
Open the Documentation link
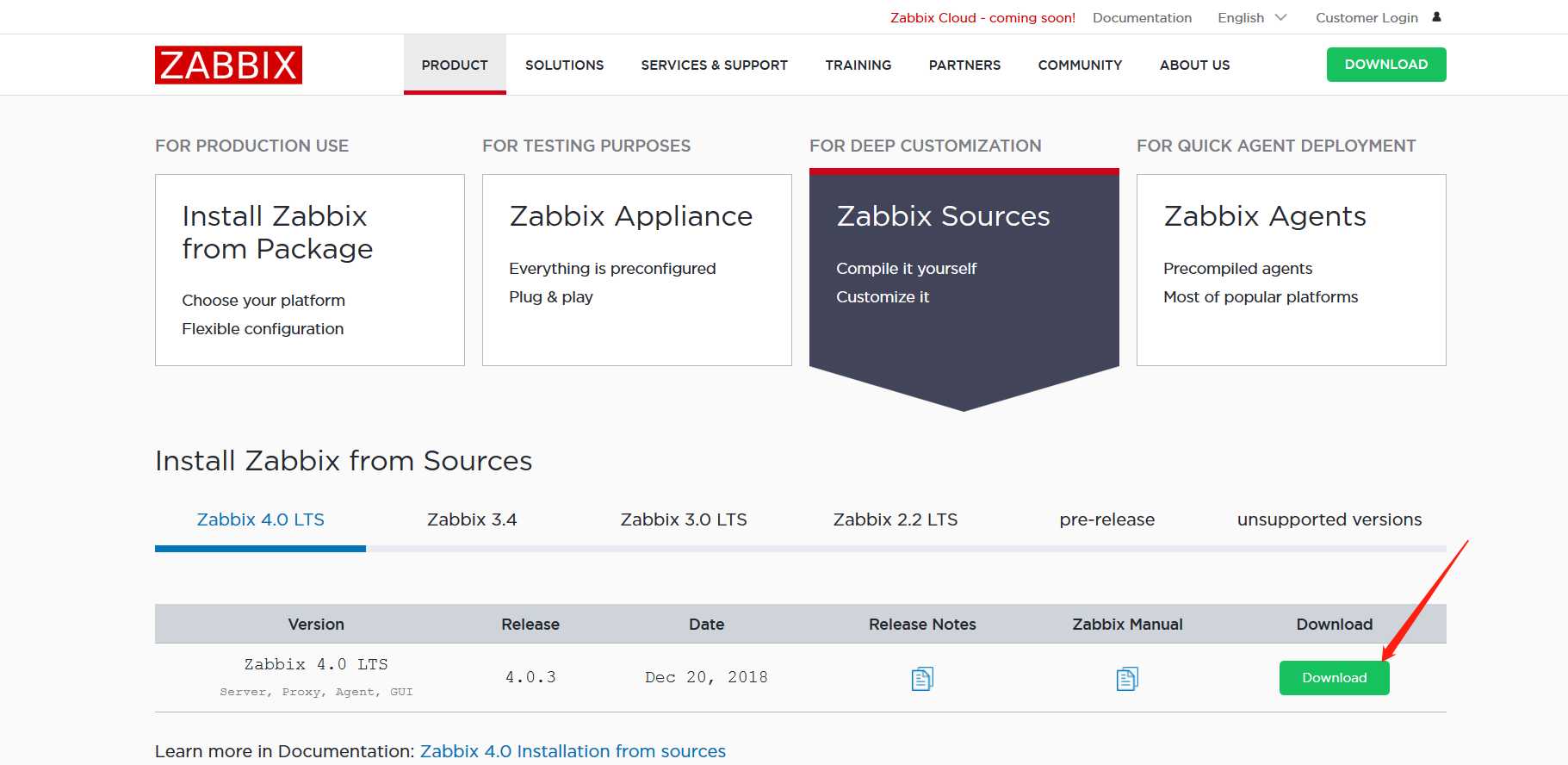click(x=1142, y=17)
